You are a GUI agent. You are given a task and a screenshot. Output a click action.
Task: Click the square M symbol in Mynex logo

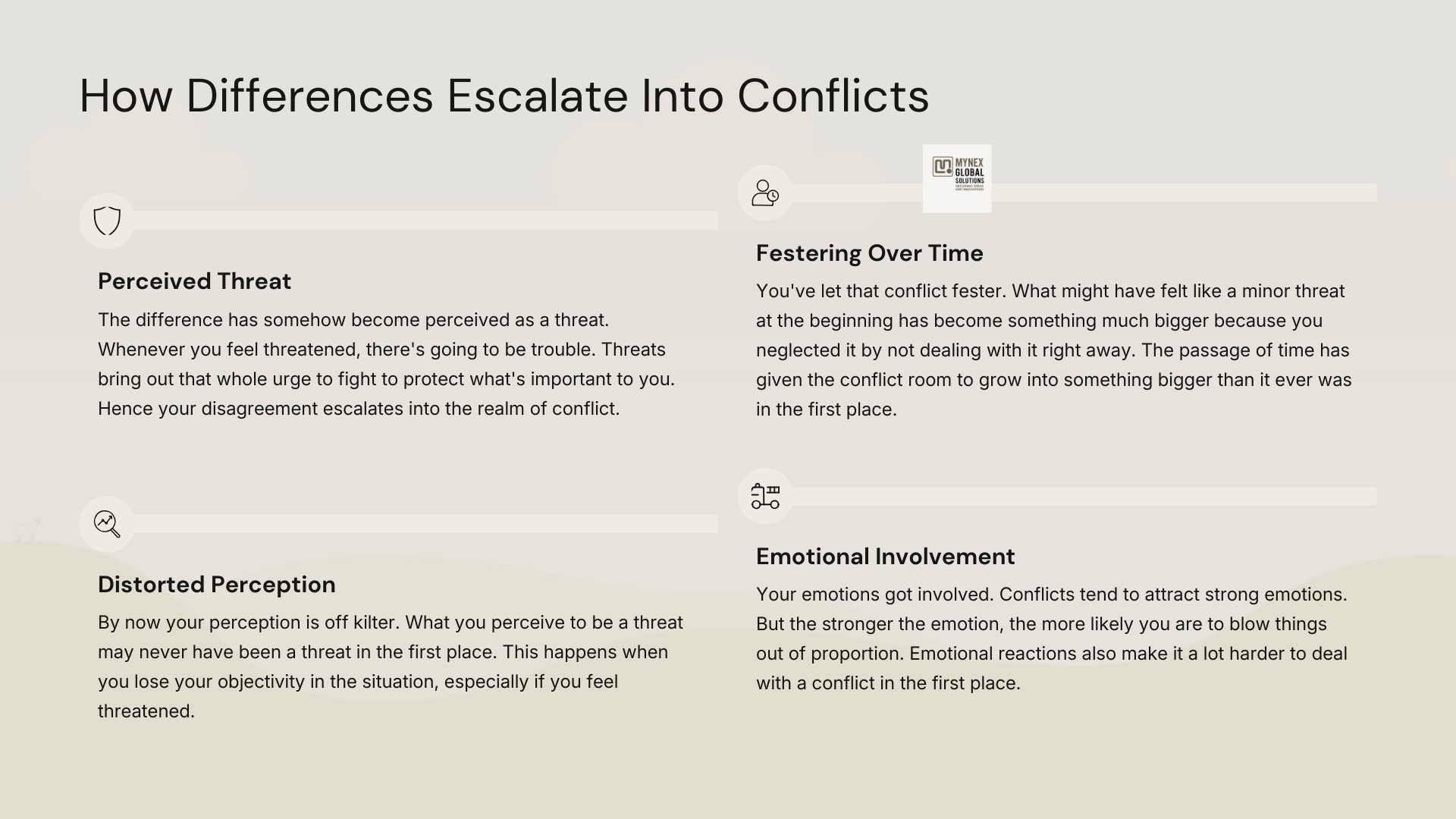click(943, 166)
